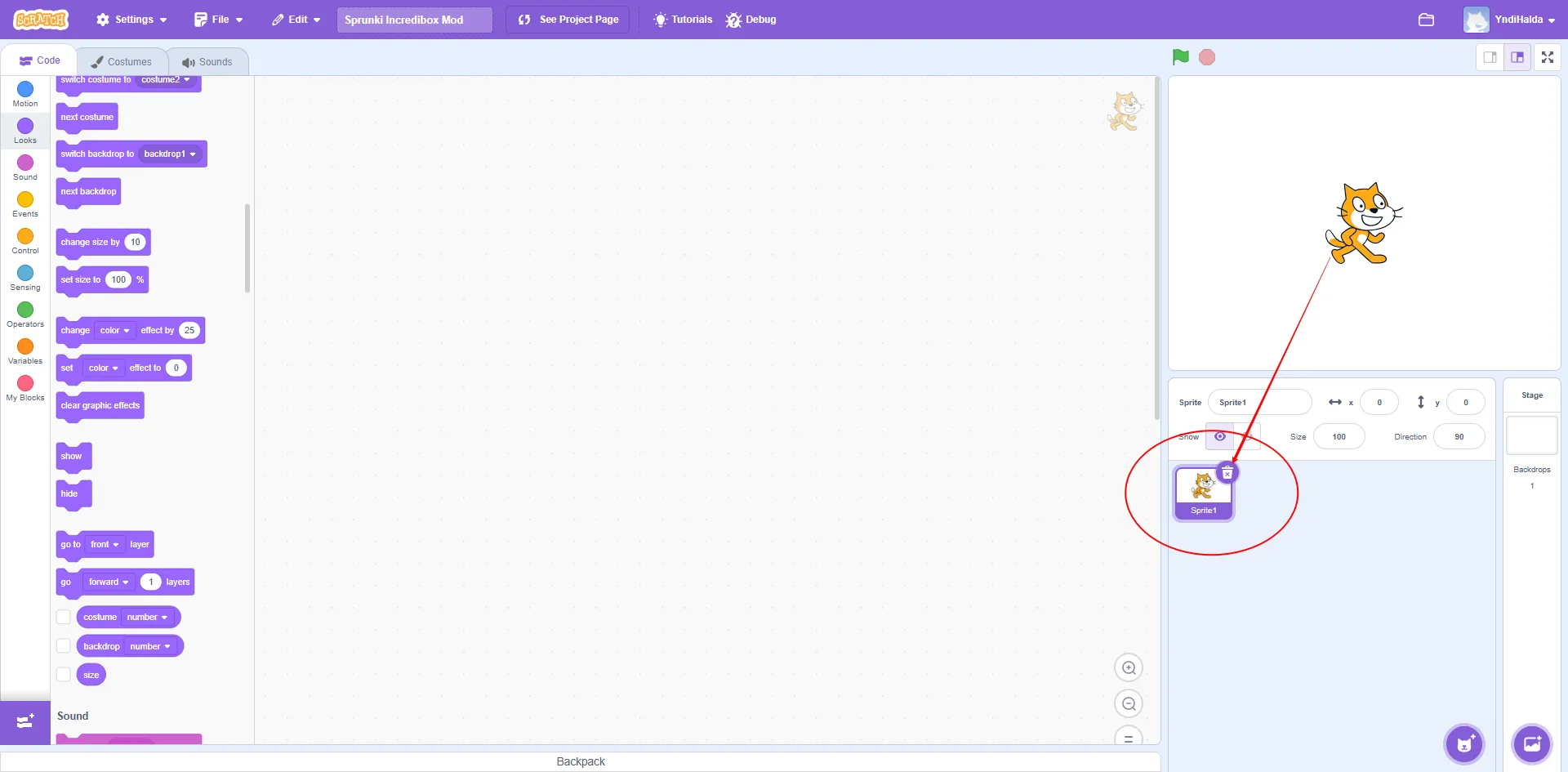This screenshot has width=1568, height=772.
Task: Switch to the Costumes tab
Action: coord(122,61)
